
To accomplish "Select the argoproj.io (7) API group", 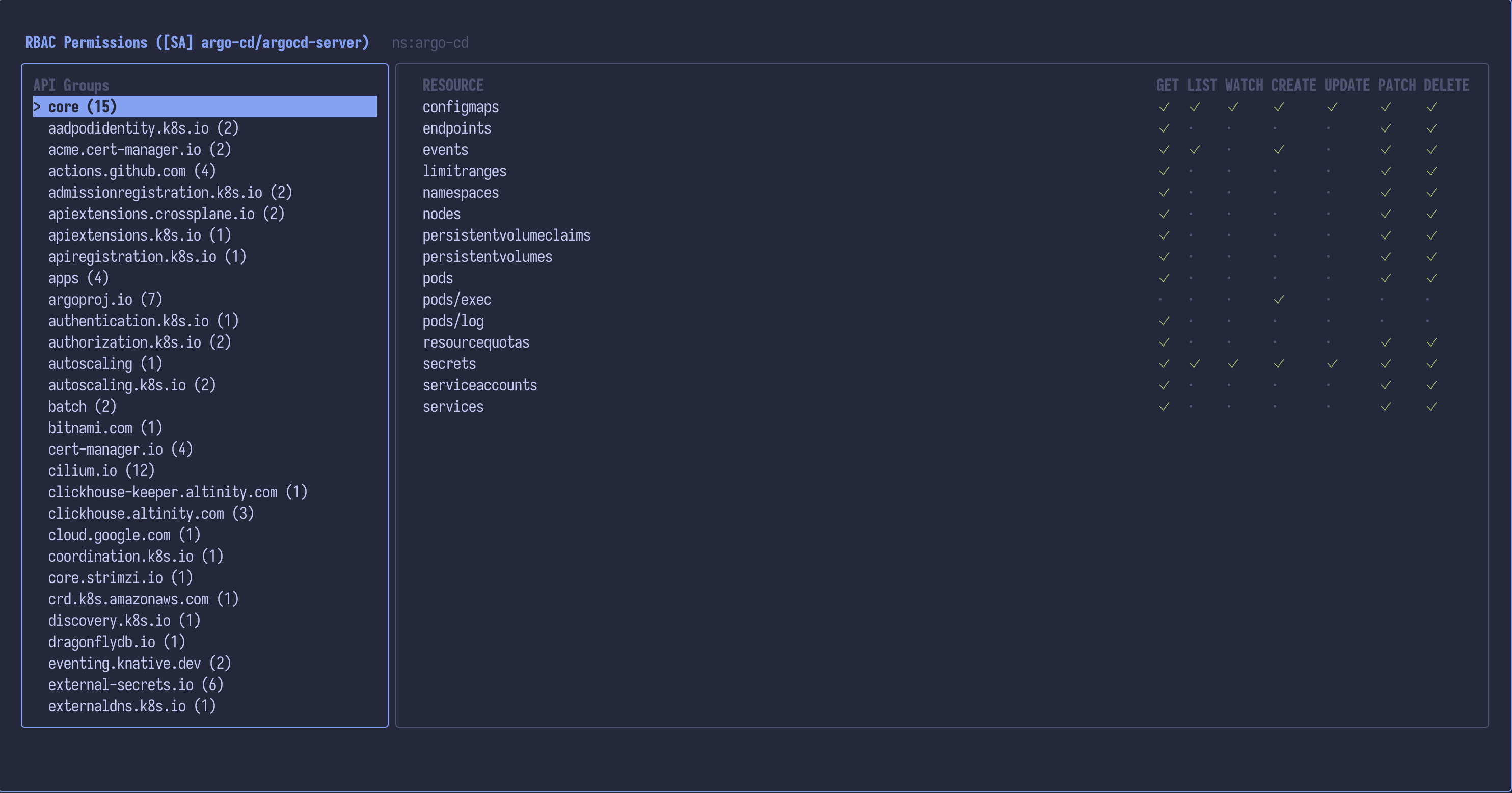I will [x=105, y=300].
